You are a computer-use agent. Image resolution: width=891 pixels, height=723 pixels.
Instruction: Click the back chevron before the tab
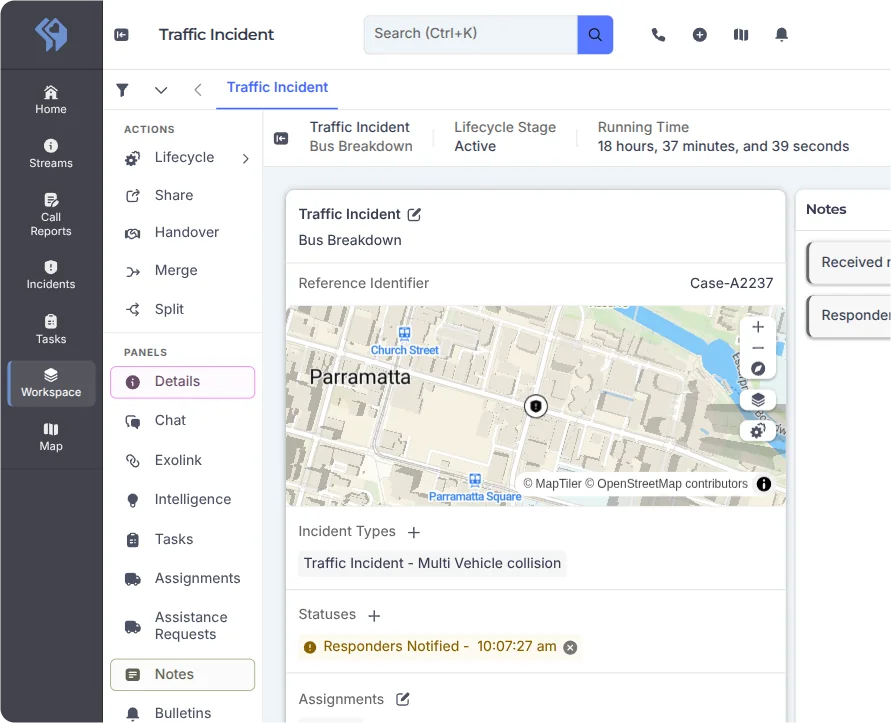click(198, 90)
